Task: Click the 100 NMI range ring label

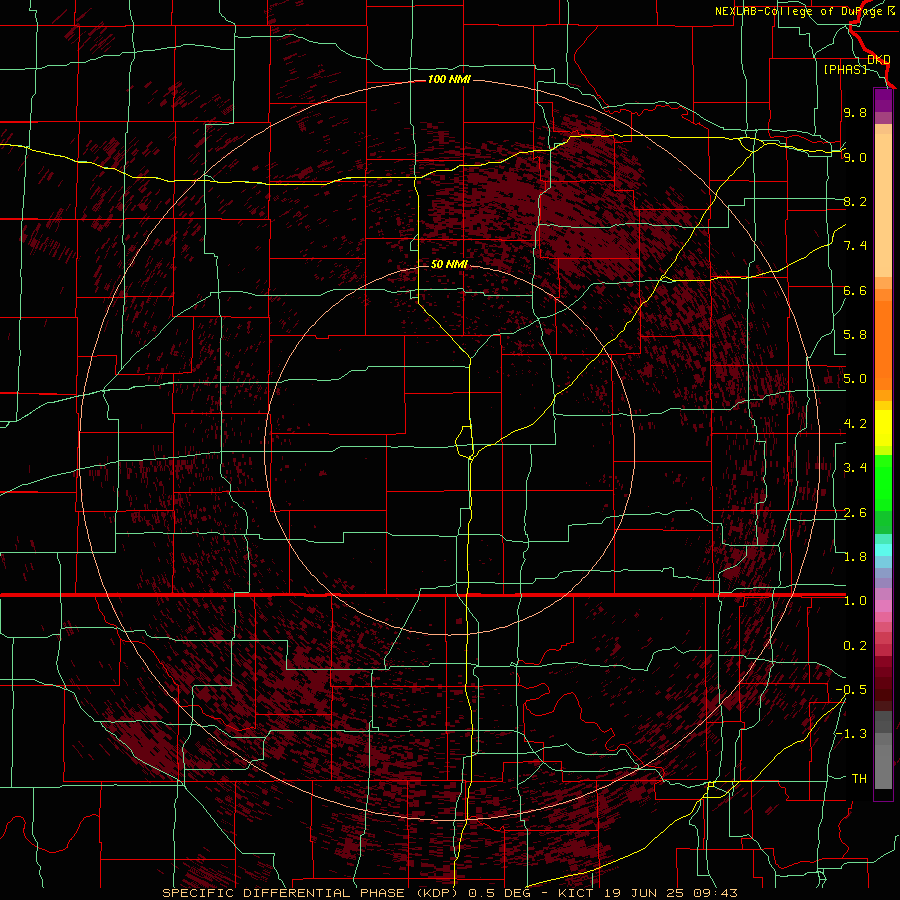Action: [x=449, y=79]
